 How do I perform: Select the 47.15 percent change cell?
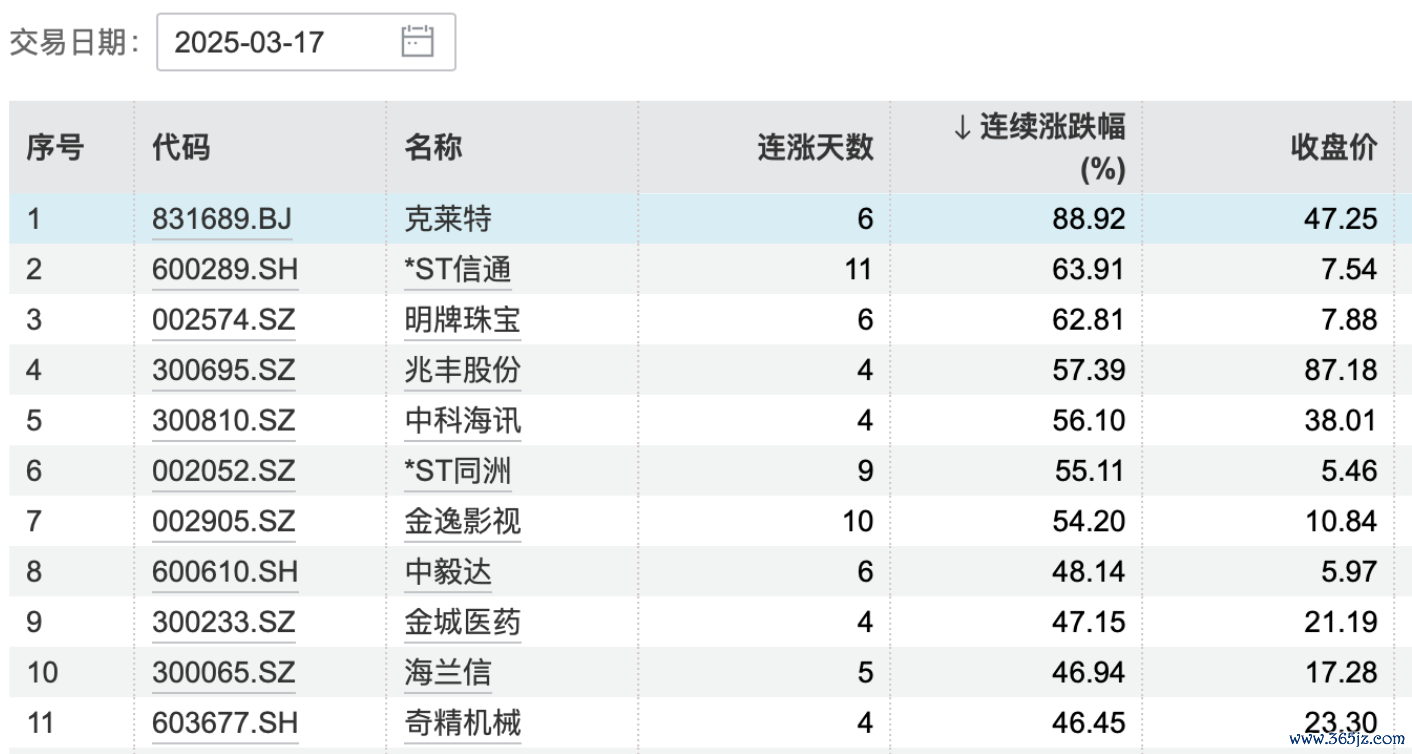coord(1090,622)
